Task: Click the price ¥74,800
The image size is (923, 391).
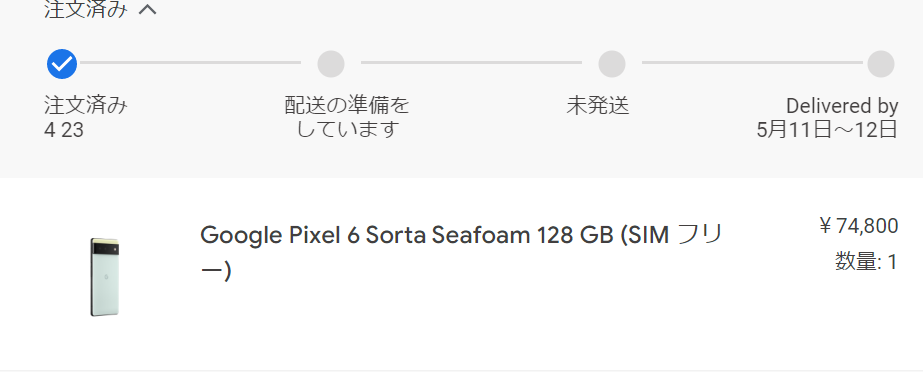Action: coord(858,226)
